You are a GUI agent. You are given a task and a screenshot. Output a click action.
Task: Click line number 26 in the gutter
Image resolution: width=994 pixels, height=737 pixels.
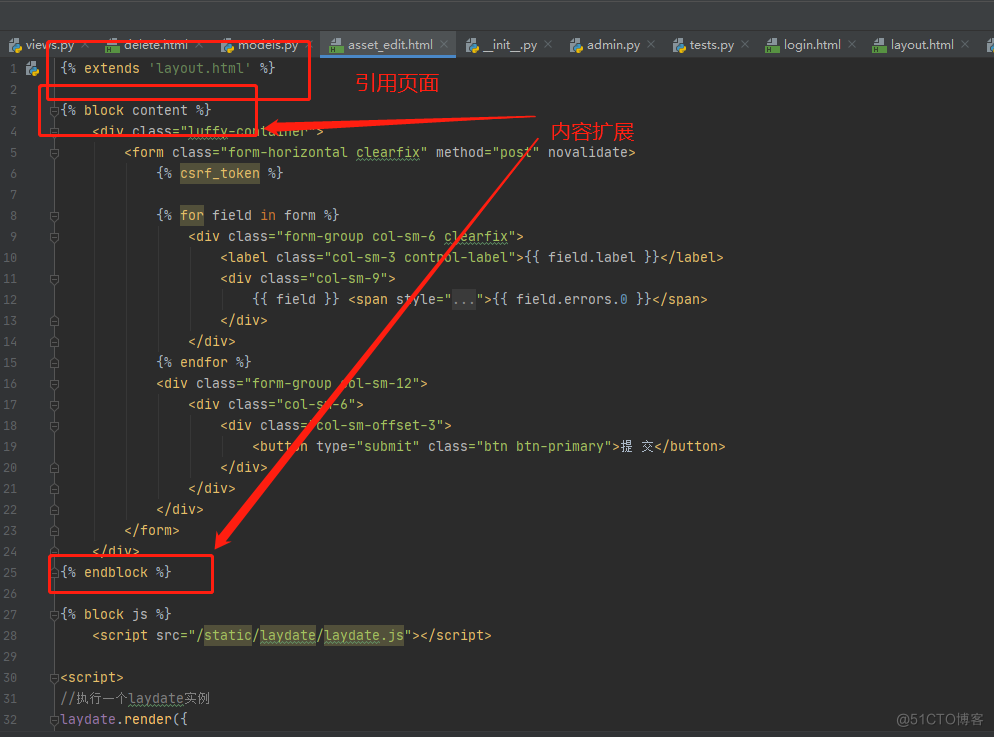[10, 594]
